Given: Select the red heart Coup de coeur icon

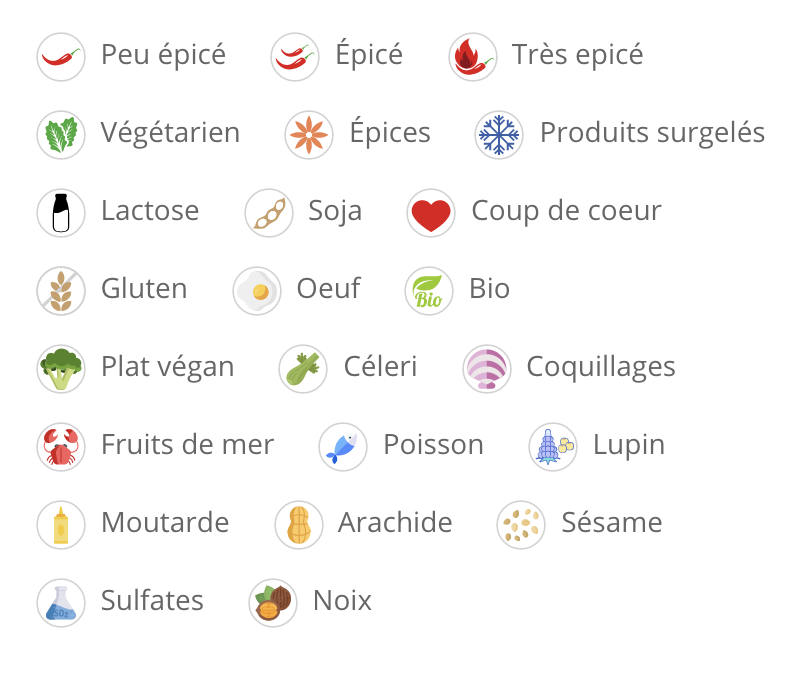Looking at the screenshot, I should (x=431, y=212).
